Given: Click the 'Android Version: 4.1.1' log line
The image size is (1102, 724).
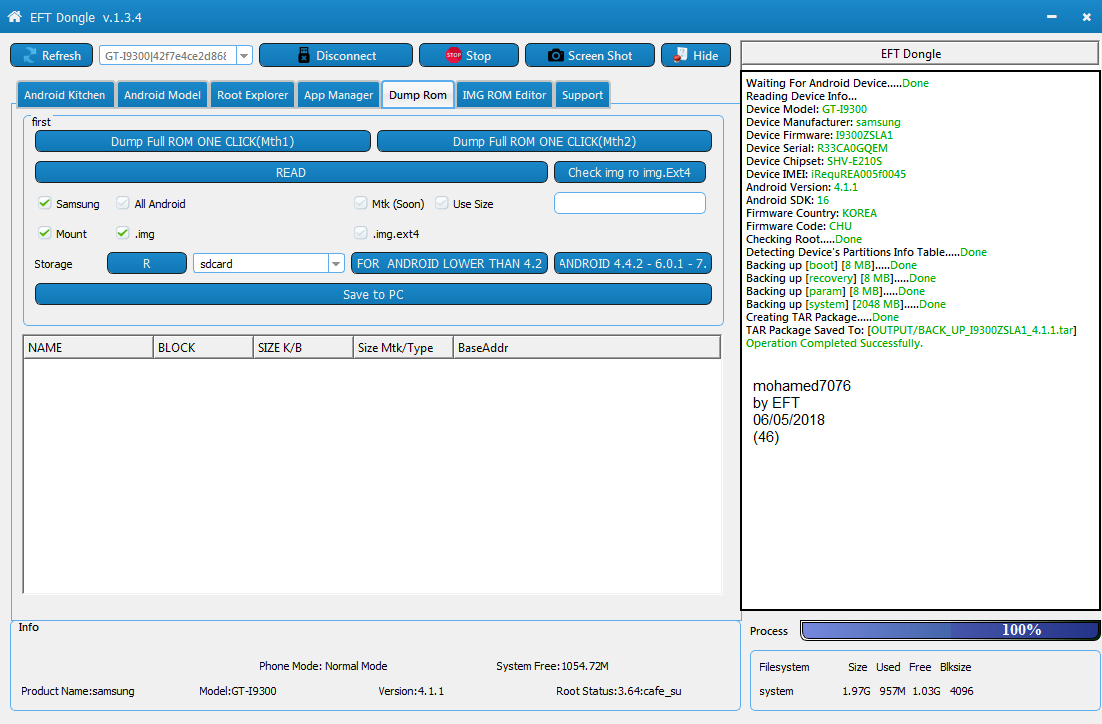Looking at the screenshot, I should (x=802, y=187).
